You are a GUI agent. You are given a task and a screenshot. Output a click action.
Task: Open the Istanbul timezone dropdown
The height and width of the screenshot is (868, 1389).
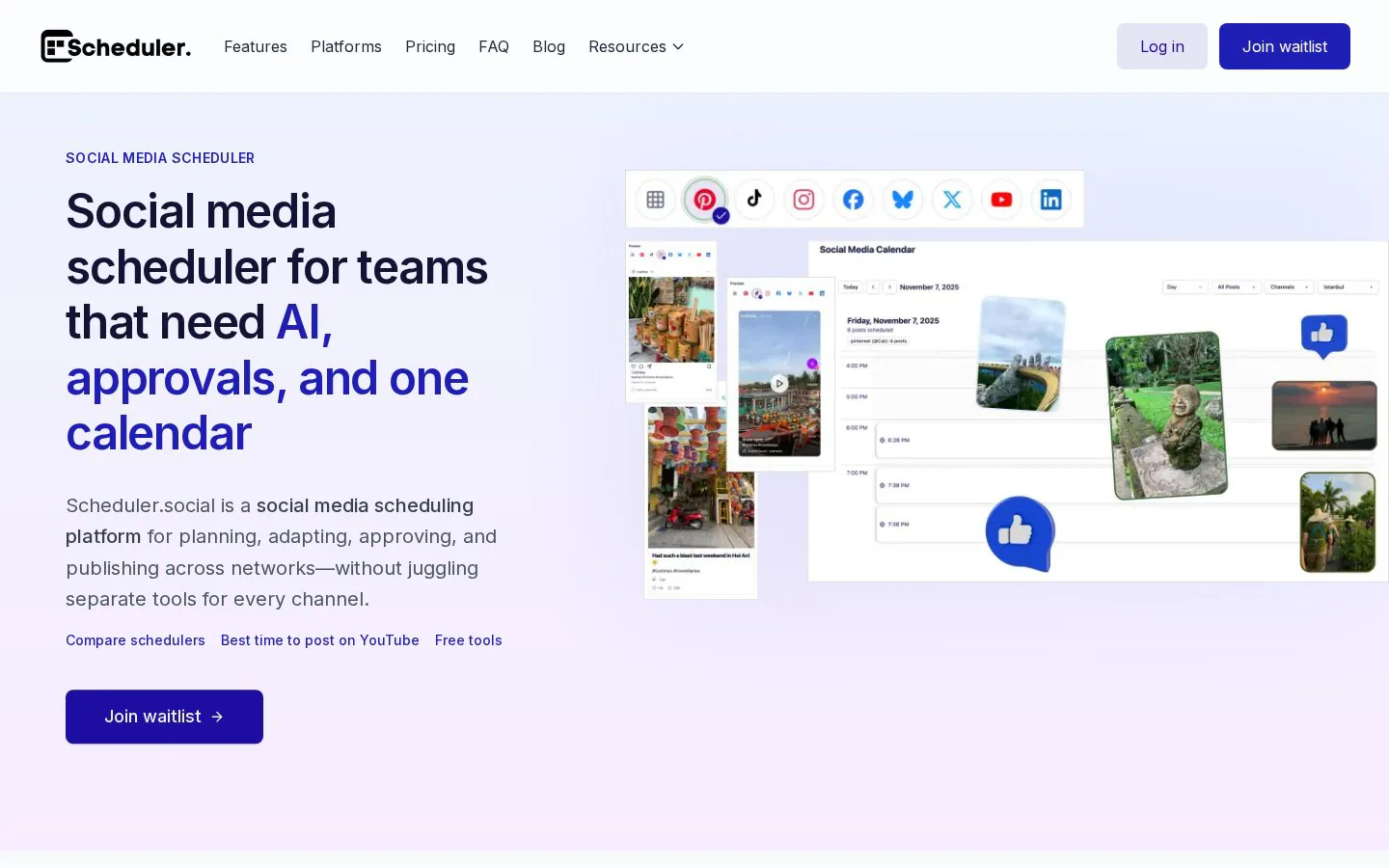pyautogui.click(x=1348, y=286)
